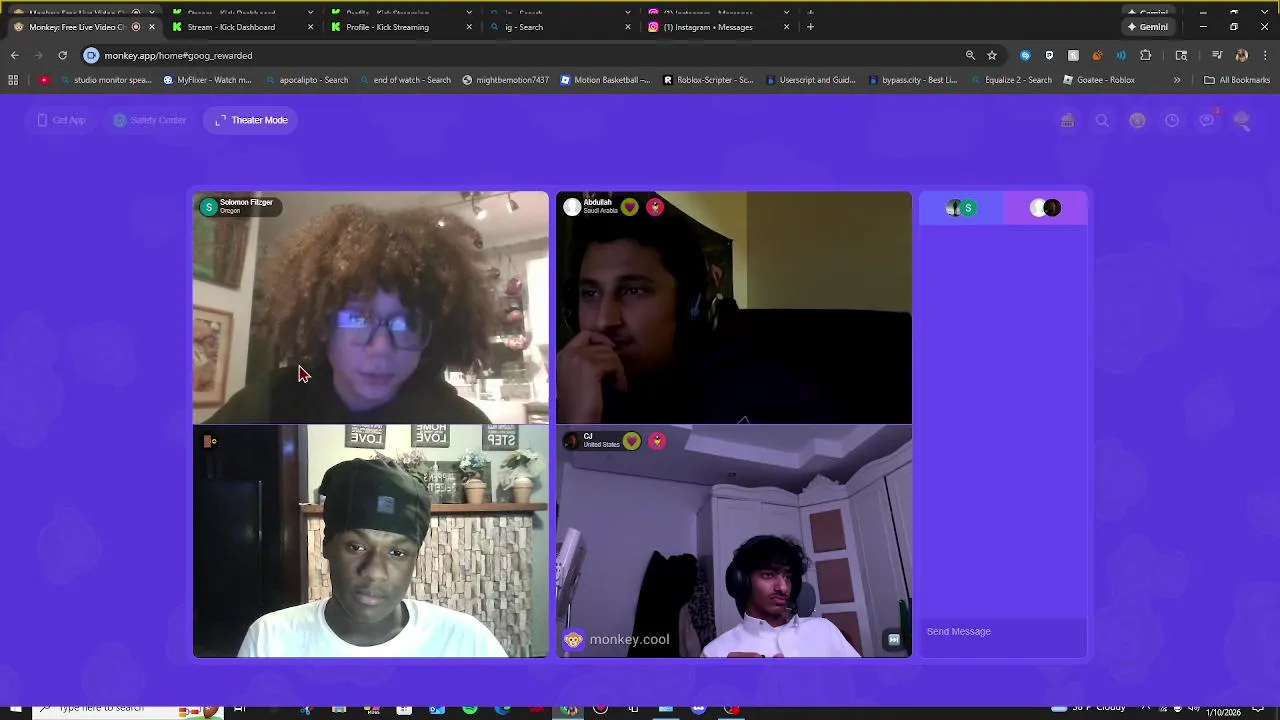Select Abdullah's video tile
This screenshot has width=1280, height=720.
tap(734, 307)
